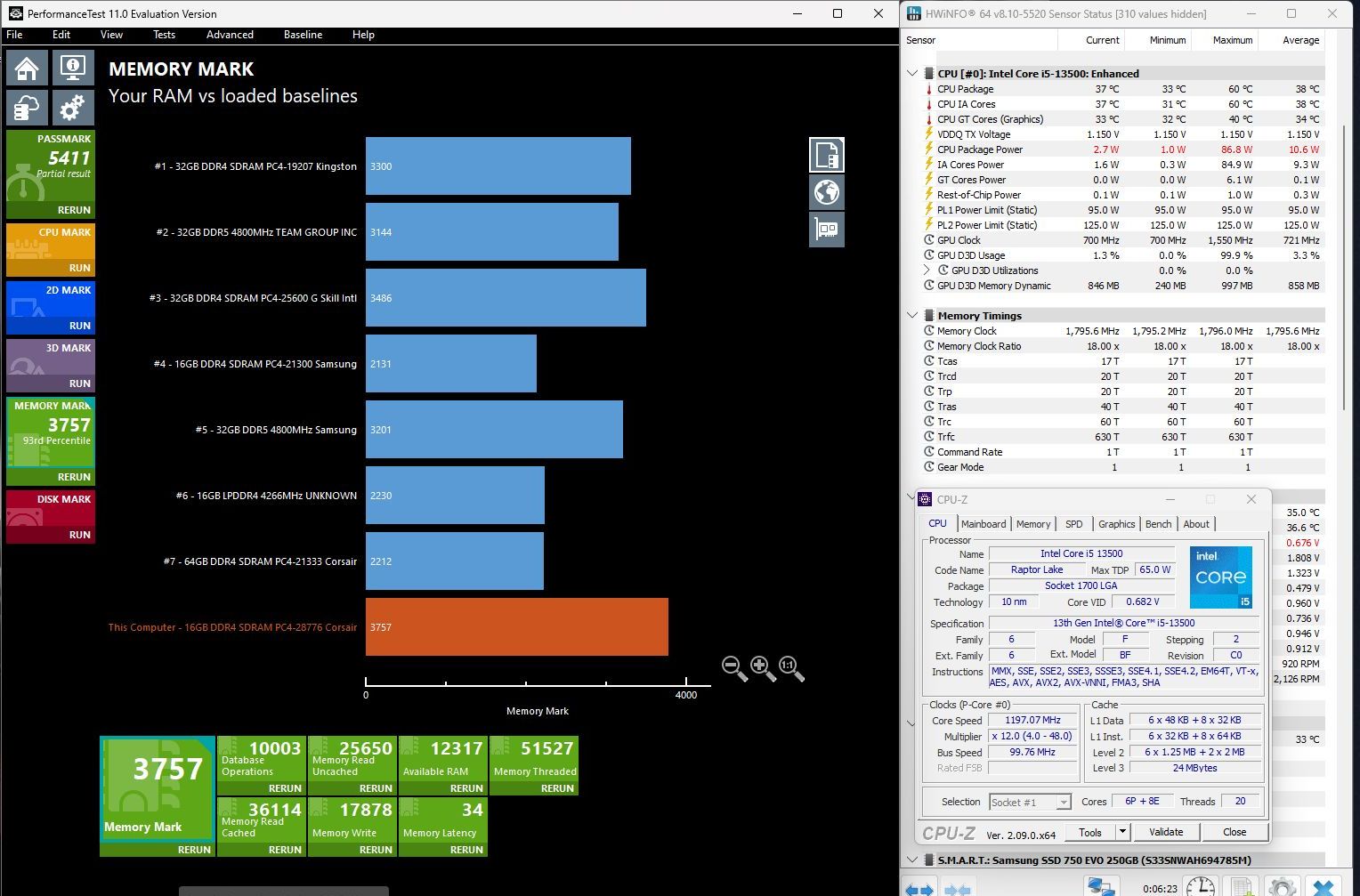1360x896 pixels.
Task: Click the CPU-Z title bar icon
Action: [x=925, y=499]
